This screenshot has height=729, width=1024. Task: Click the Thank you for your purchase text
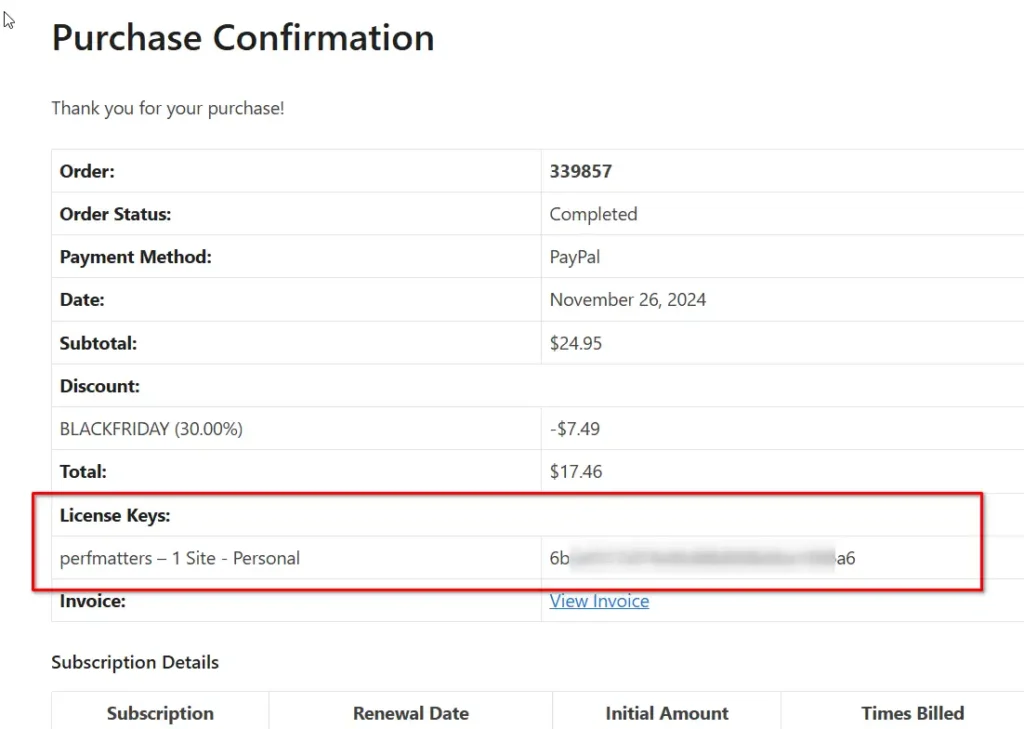tap(168, 108)
